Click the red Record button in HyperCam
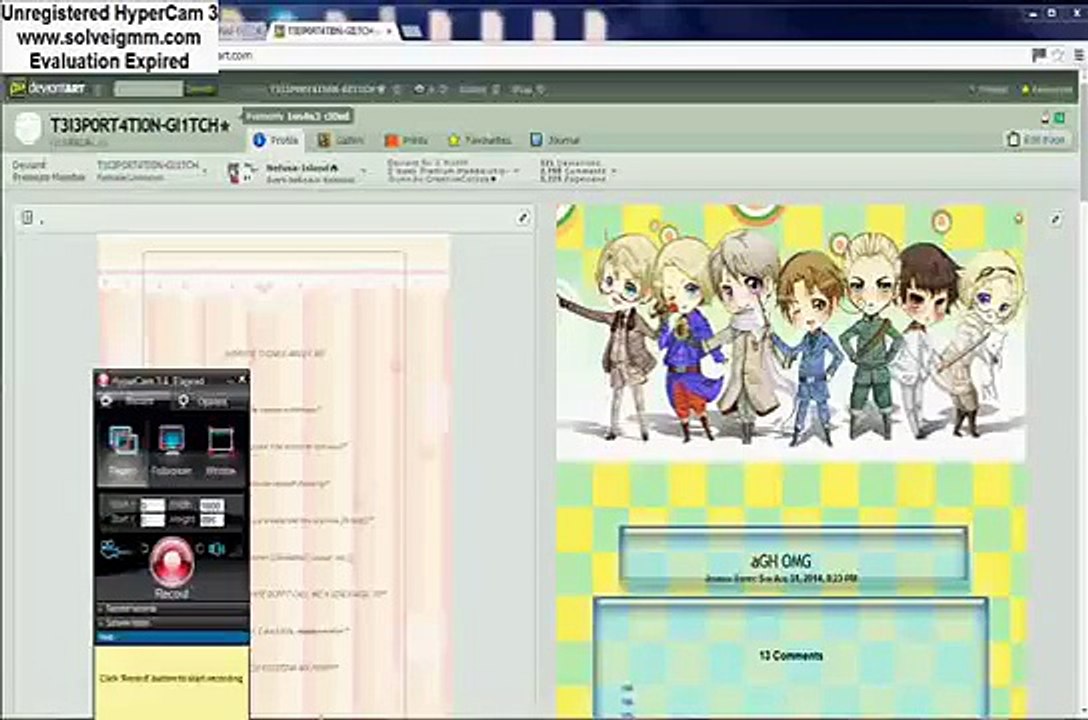Viewport: 1088px width, 720px height. point(171,560)
